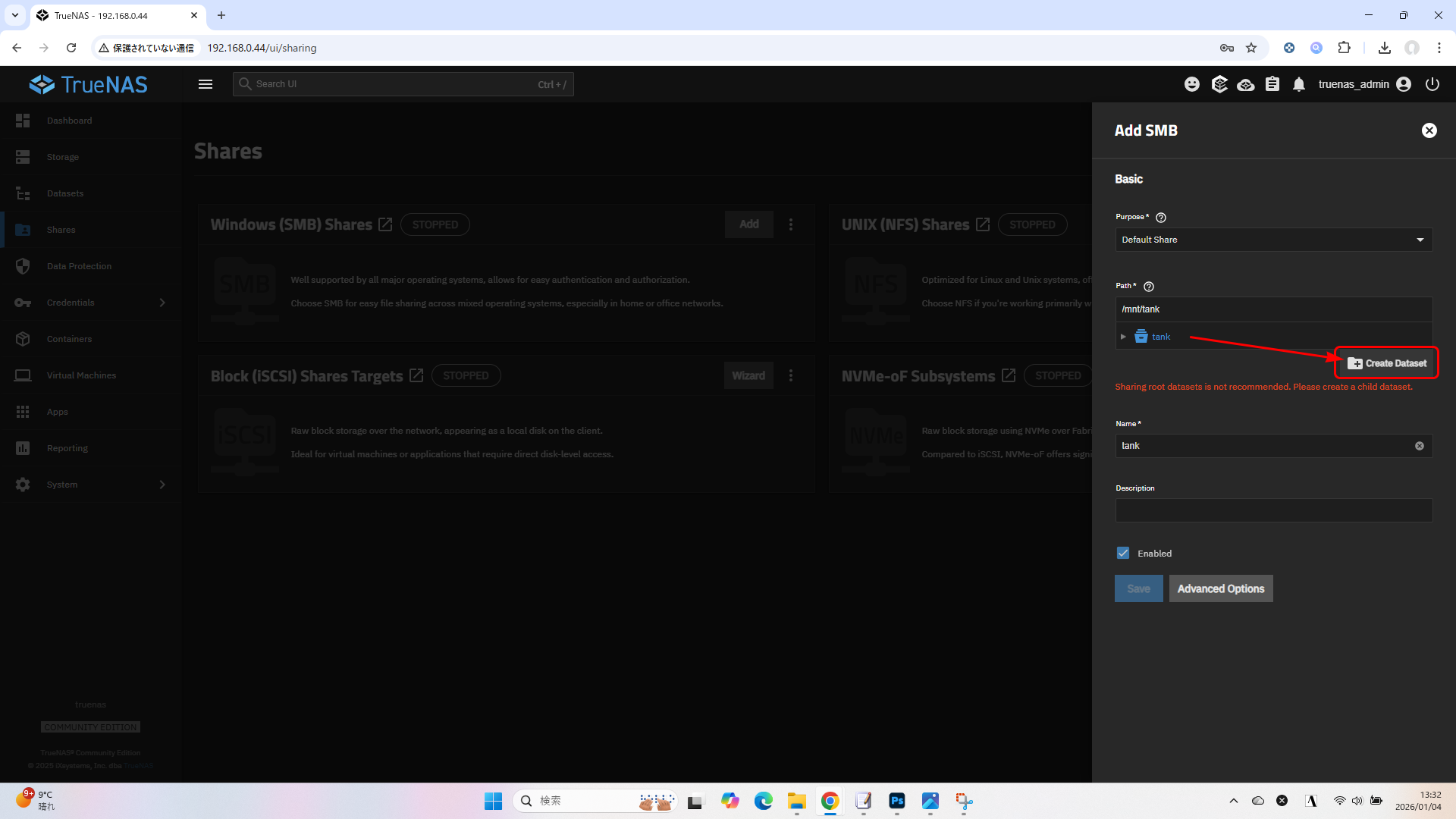Open the Purpose dropdown (Default Share)
The image size is (1456, 819).
pos(1273,240)
